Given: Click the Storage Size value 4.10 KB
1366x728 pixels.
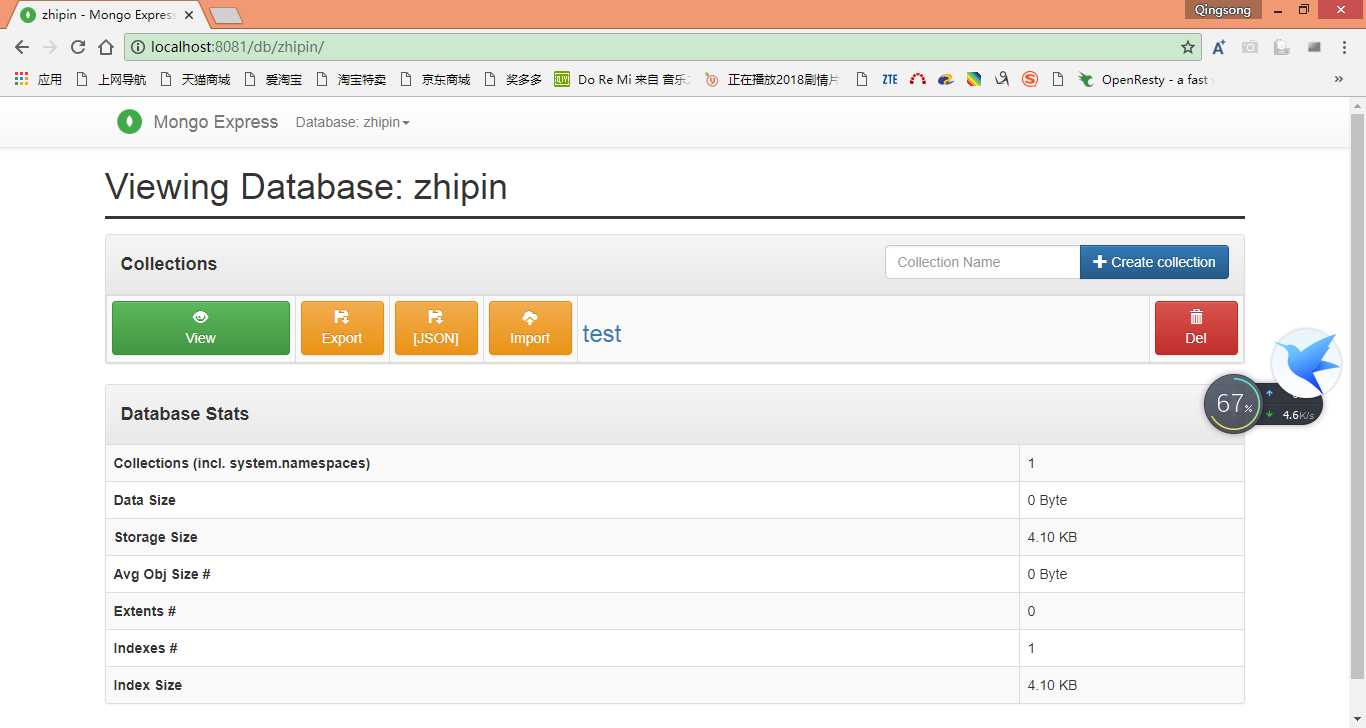Looking at the screenshot, I should click(1052, 537).
